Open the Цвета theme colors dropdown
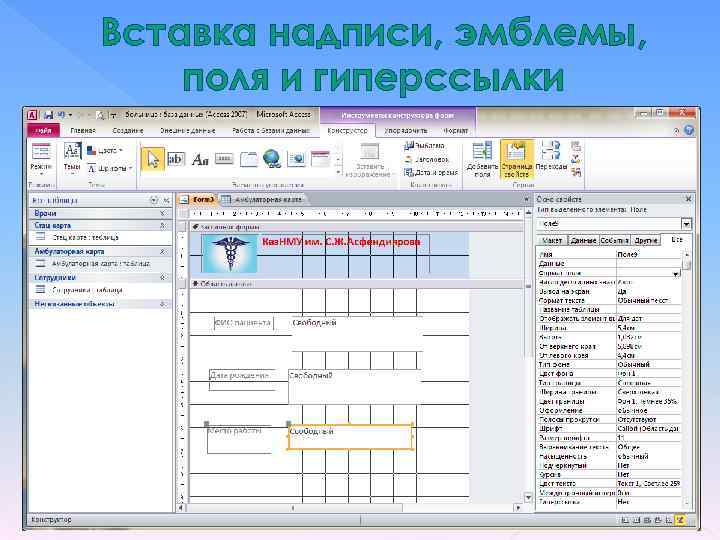The image size is (720, 540). click(x=105, y=151)
